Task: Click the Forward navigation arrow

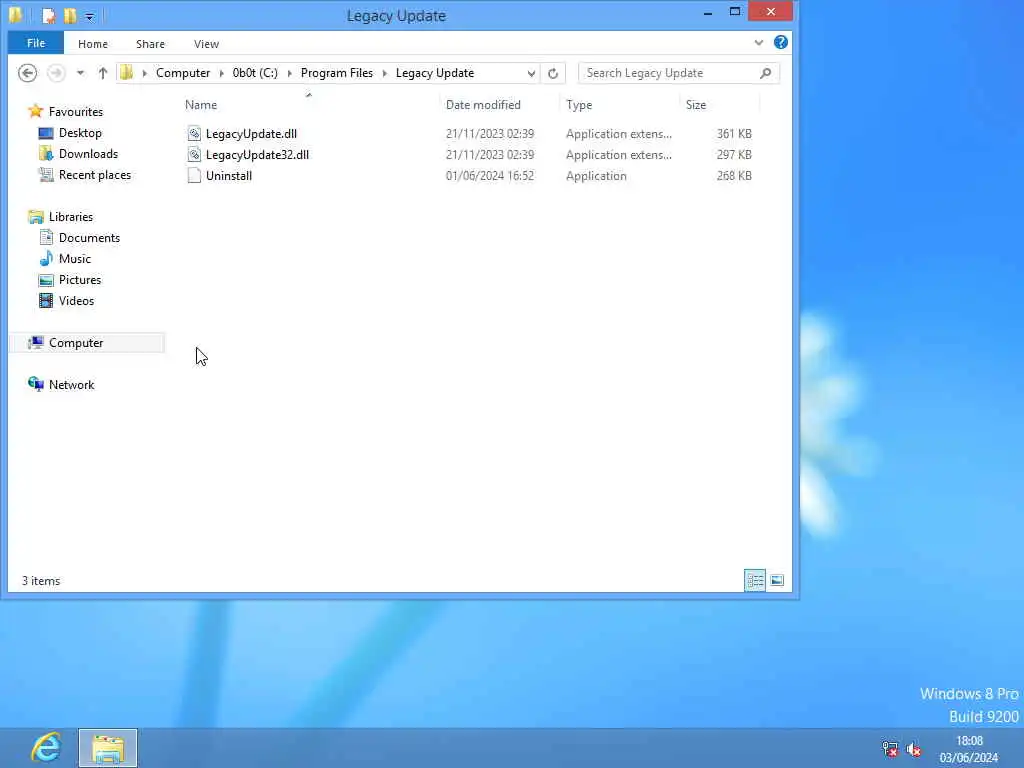Action: [x=56, y=72]
